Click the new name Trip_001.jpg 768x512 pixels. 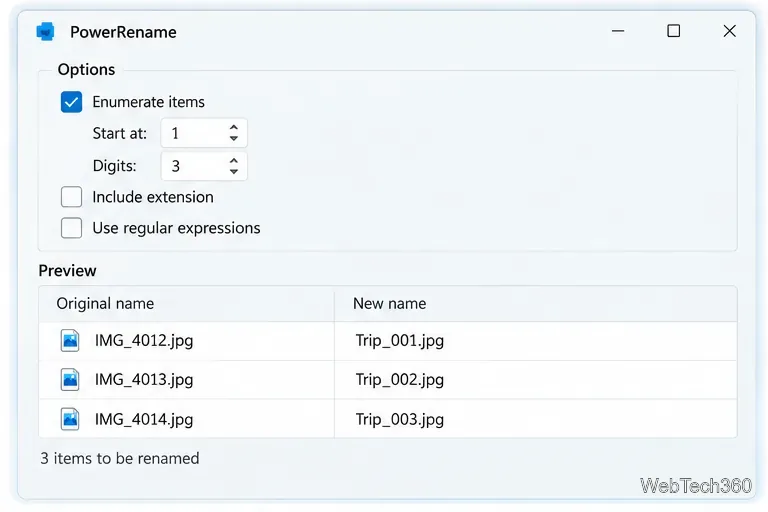click(400, 341)
